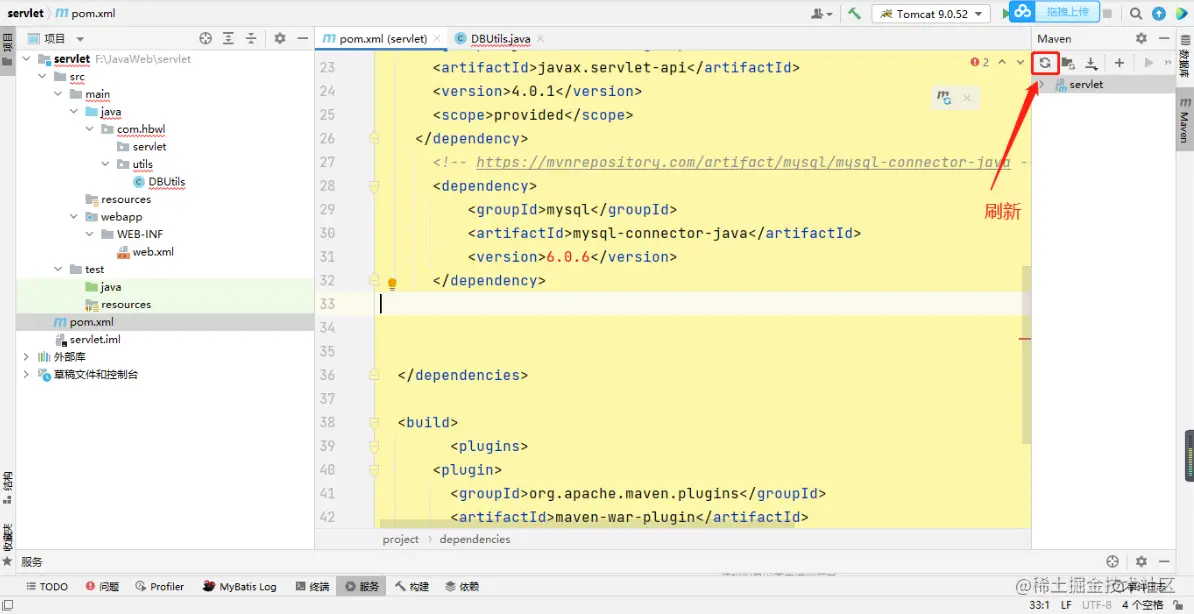The height and width of the screenshot is (614, 1194).
Task: Collapse the webapp folder
Action: point(75,216)
